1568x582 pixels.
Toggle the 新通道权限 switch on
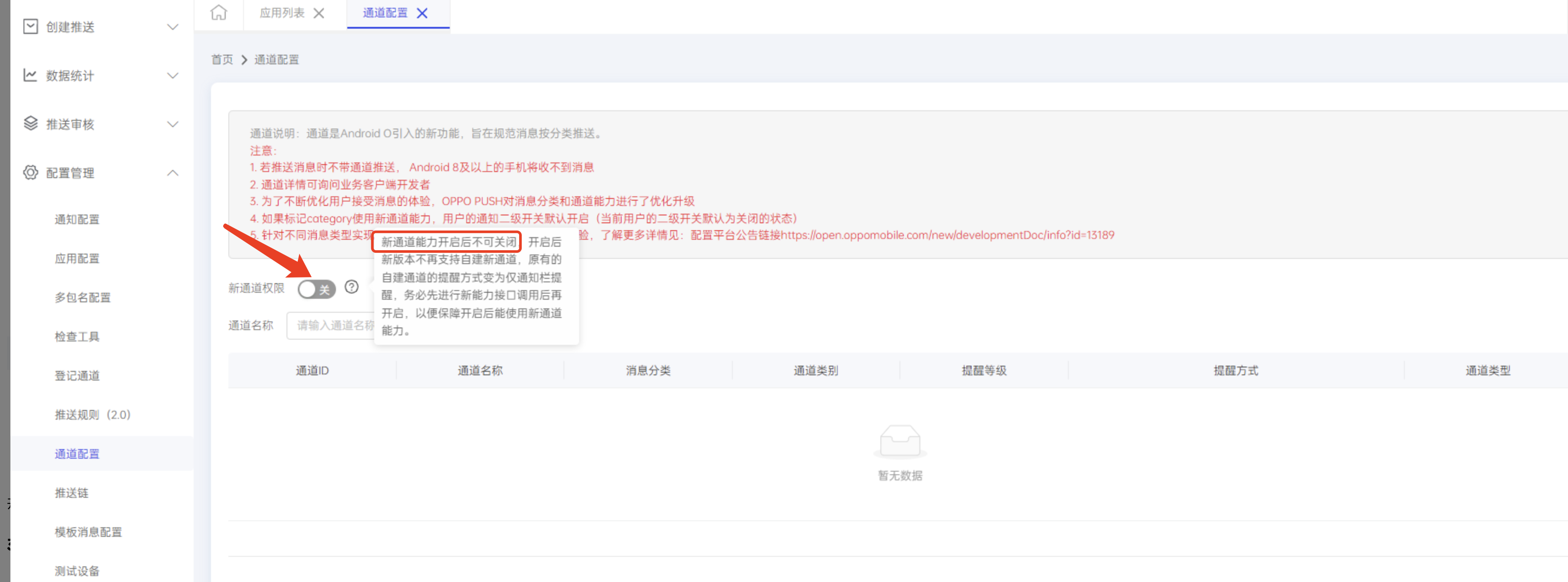[x=316, y=288]
